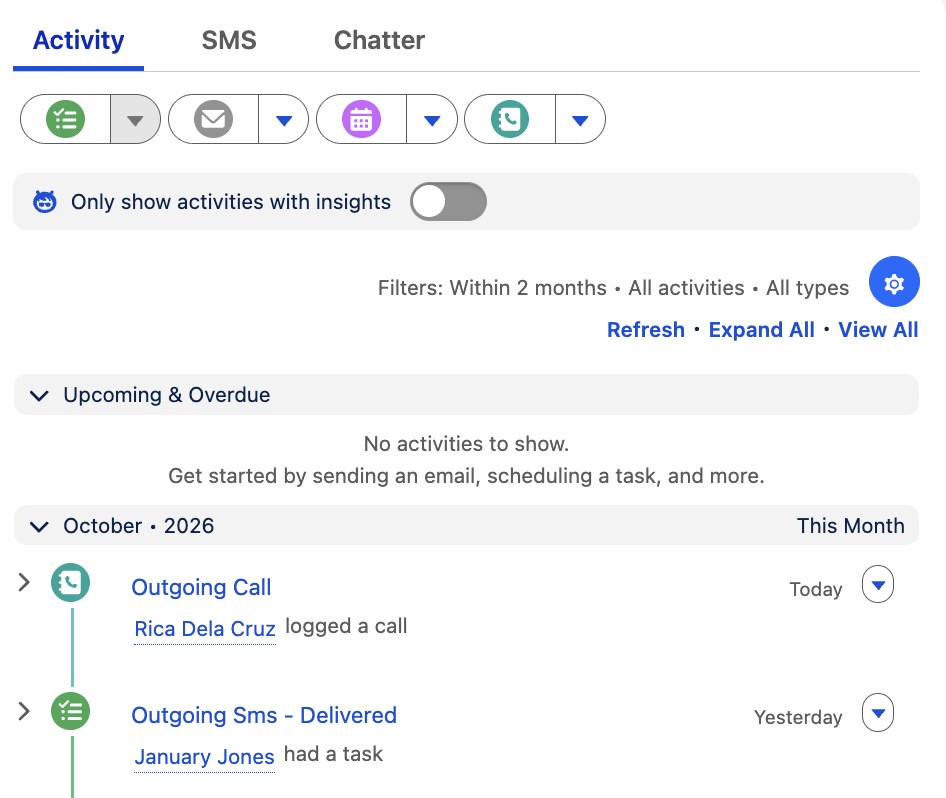Open the dropdown arrow next to New Event

click(x=432, y=119)
